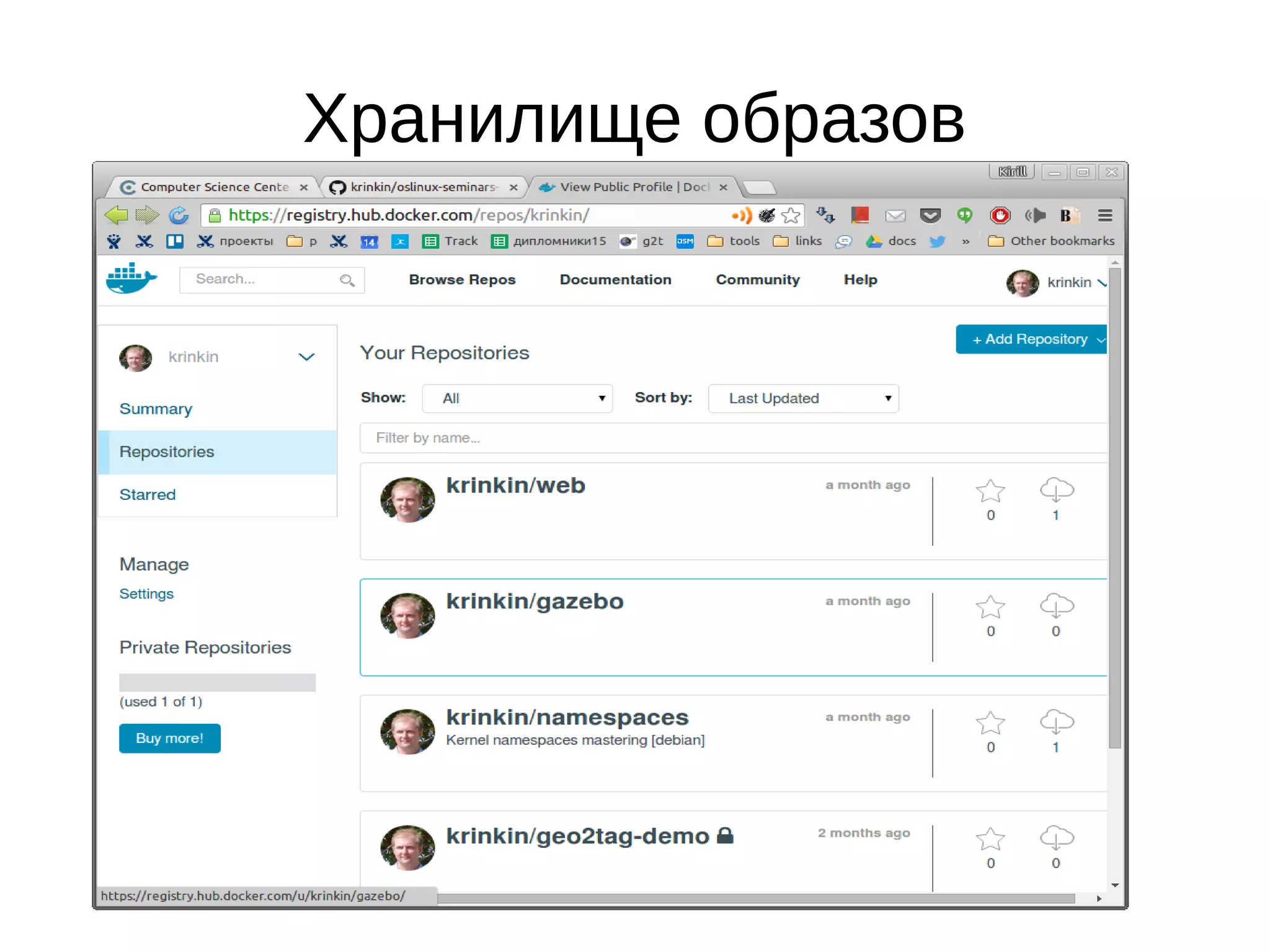
Task: Open Help in navbar
Action: [860, 280]
